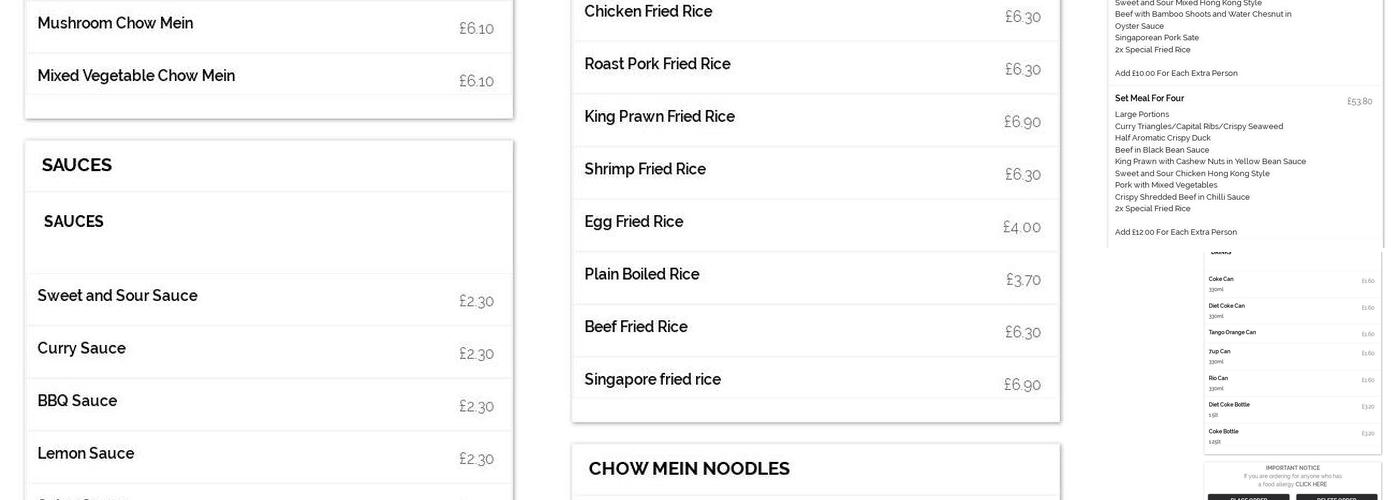The height and width of the screenshot is (500, 1400).
Task: Open the Chow Mein Noodles section header
Action: click(x=689, y=469)
